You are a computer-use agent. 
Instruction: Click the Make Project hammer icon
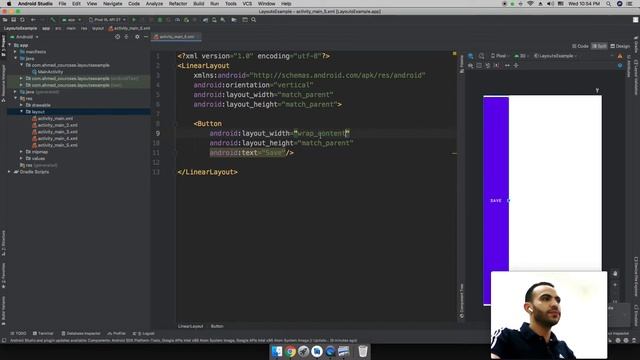[53, 20]
